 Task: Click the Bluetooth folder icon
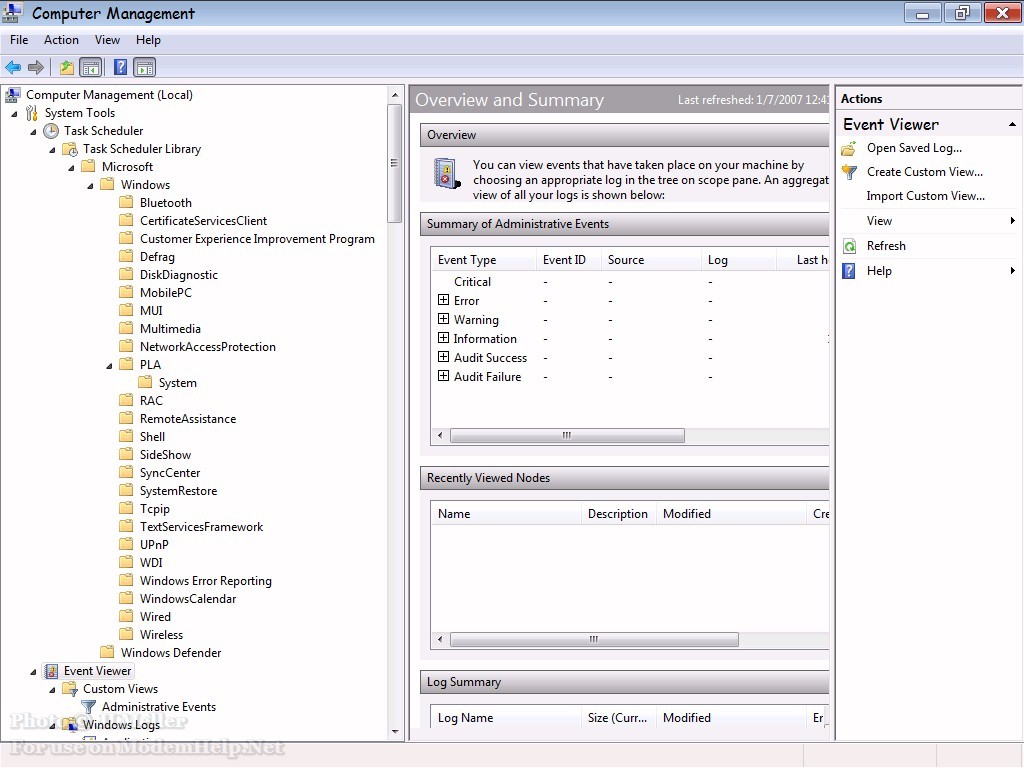click(127, 202)
